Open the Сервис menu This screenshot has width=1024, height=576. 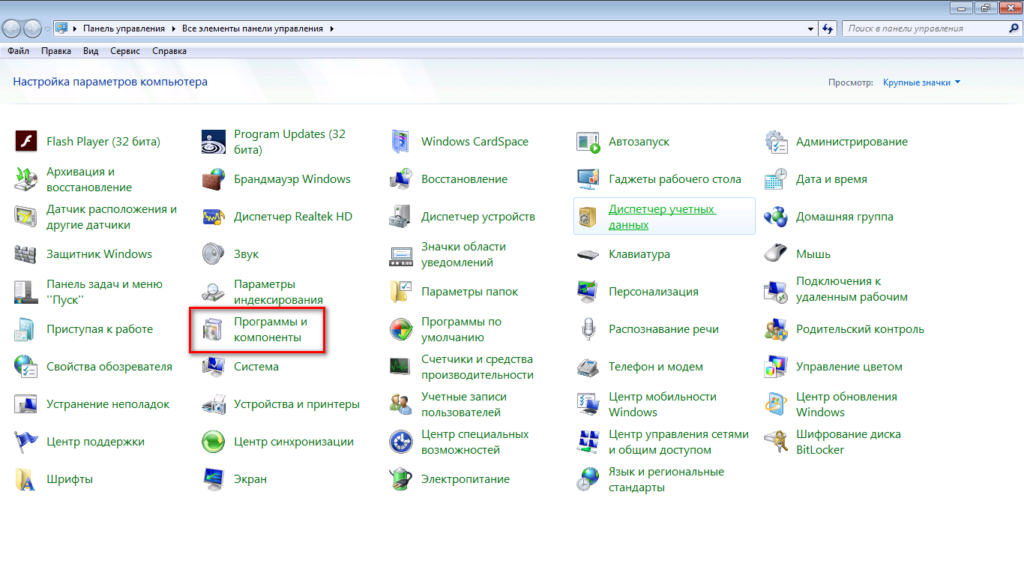click(125, 51)
